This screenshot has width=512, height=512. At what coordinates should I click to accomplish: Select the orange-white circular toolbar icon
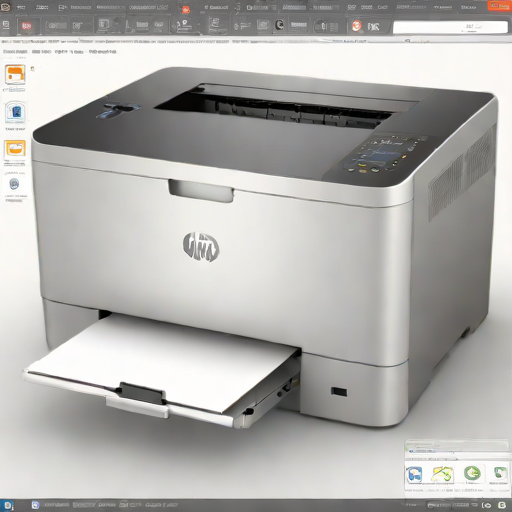[x=357, y=26]
